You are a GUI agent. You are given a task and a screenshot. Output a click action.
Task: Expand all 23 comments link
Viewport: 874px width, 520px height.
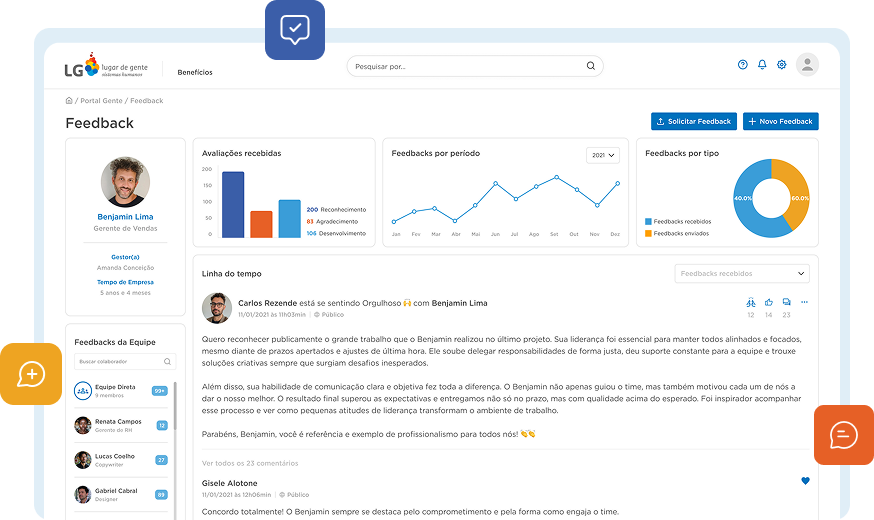[250, 463]
